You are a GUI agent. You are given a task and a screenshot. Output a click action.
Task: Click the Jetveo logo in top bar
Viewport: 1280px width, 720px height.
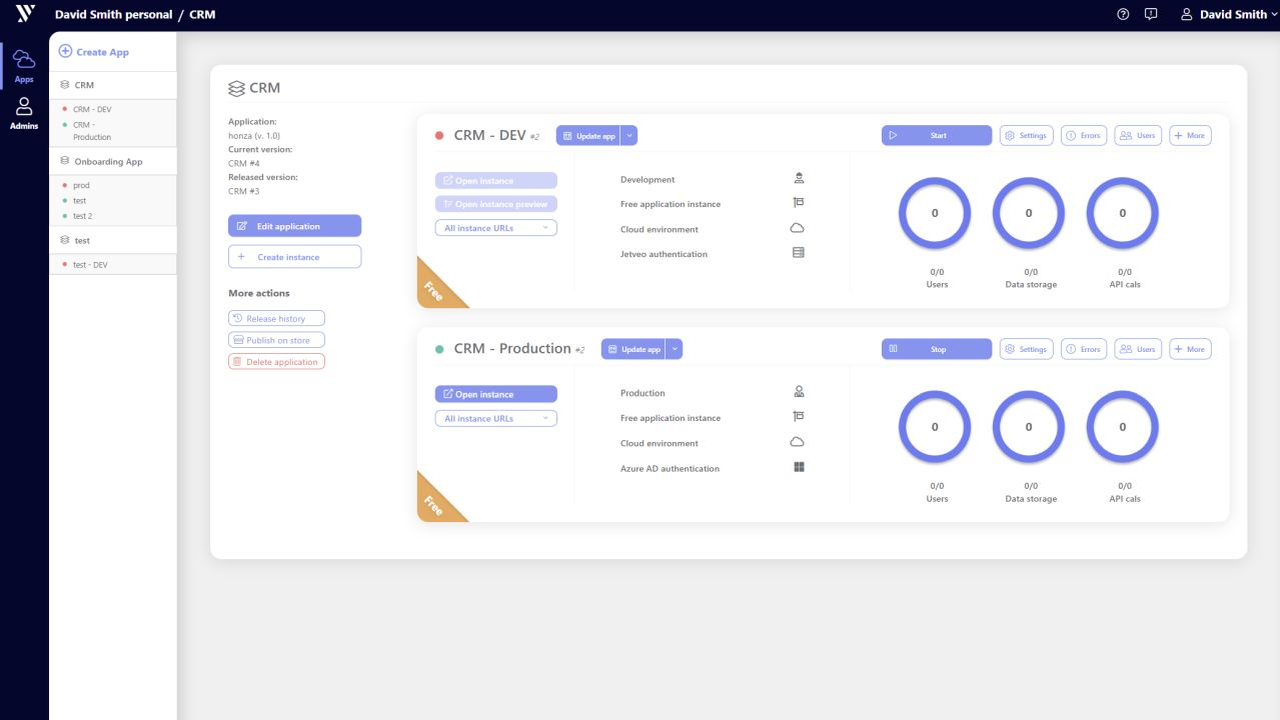26,14
